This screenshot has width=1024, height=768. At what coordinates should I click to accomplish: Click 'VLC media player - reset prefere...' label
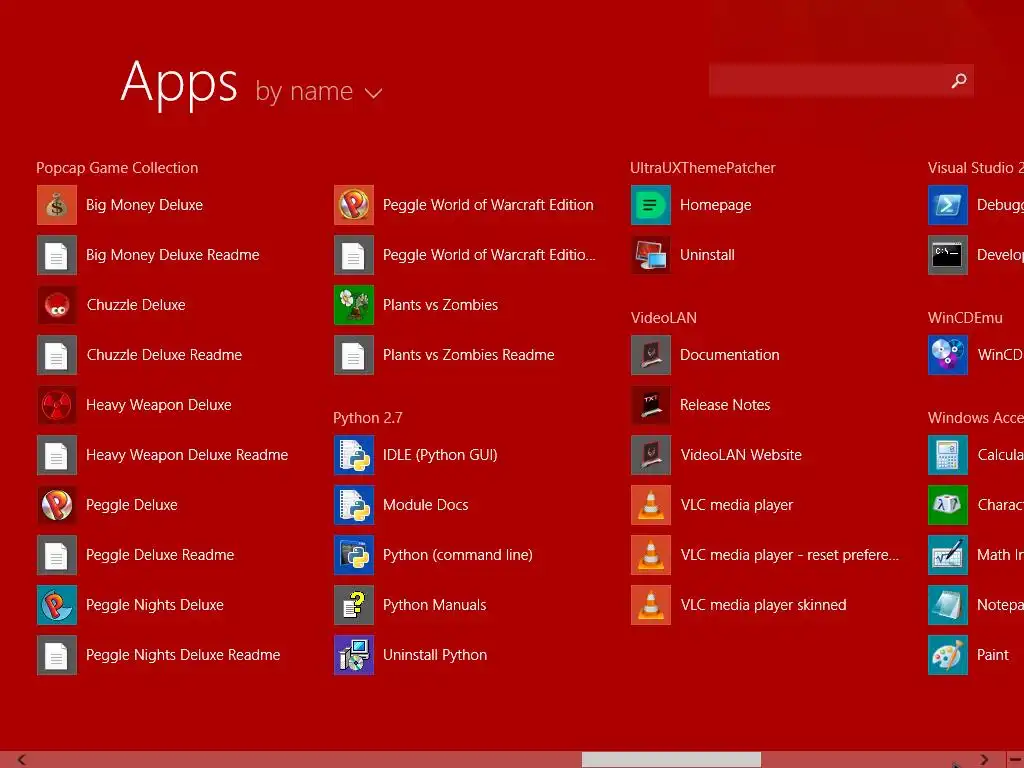pos(790,555)
